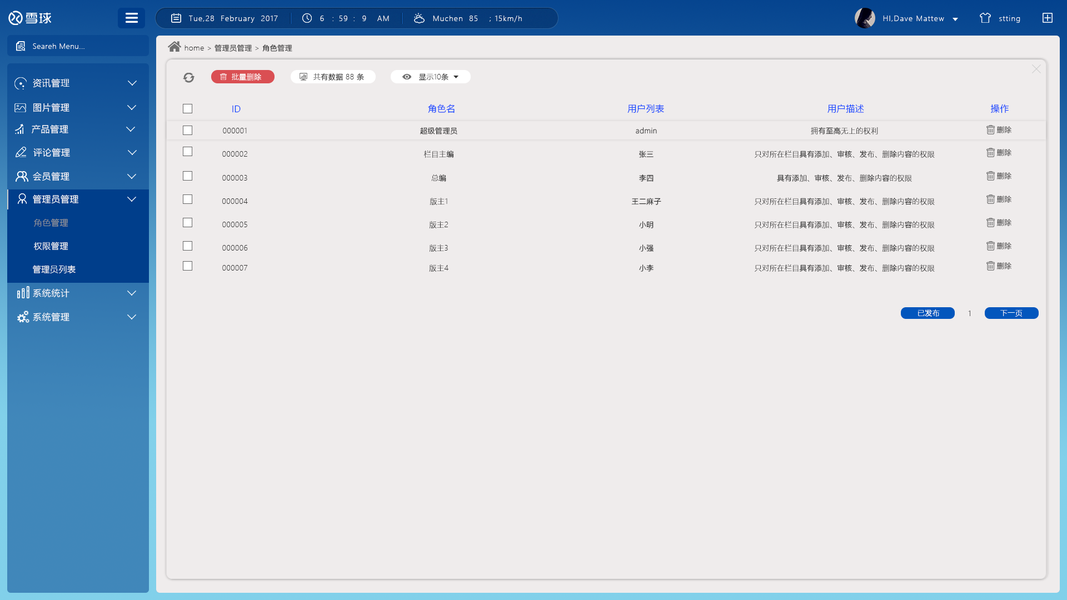
Task: Click the ID column header
Action: (x=236, y=109)
